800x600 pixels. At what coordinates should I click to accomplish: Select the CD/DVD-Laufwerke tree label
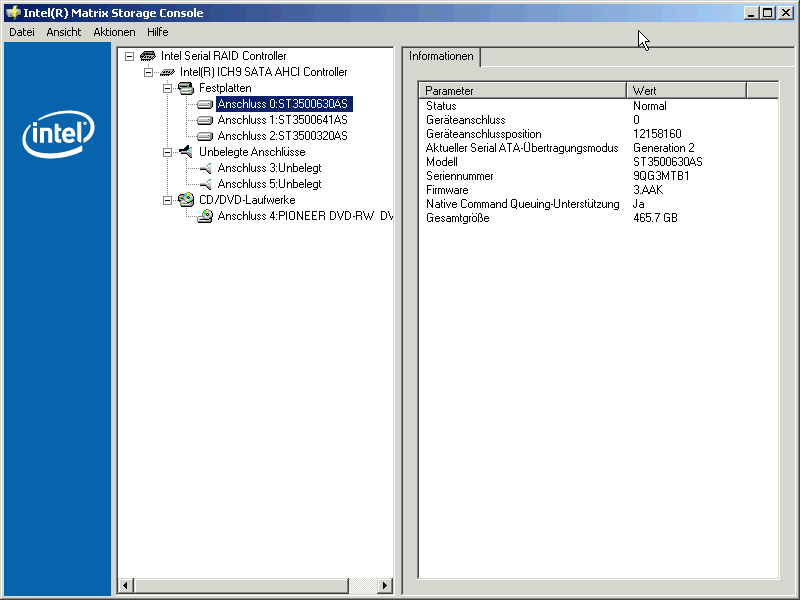pyautogui.click(x=247, y=200)
